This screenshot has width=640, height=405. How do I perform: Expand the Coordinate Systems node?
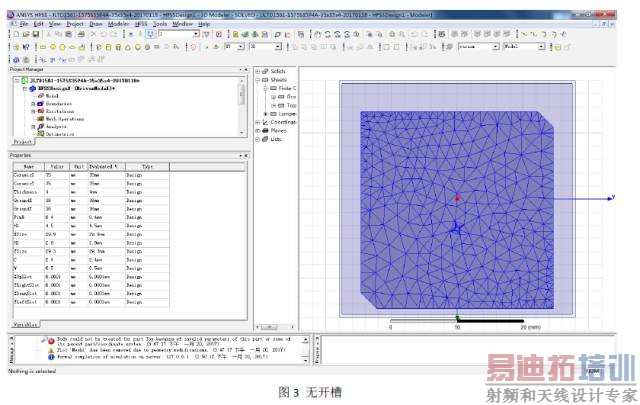click(x=258, y=122)
